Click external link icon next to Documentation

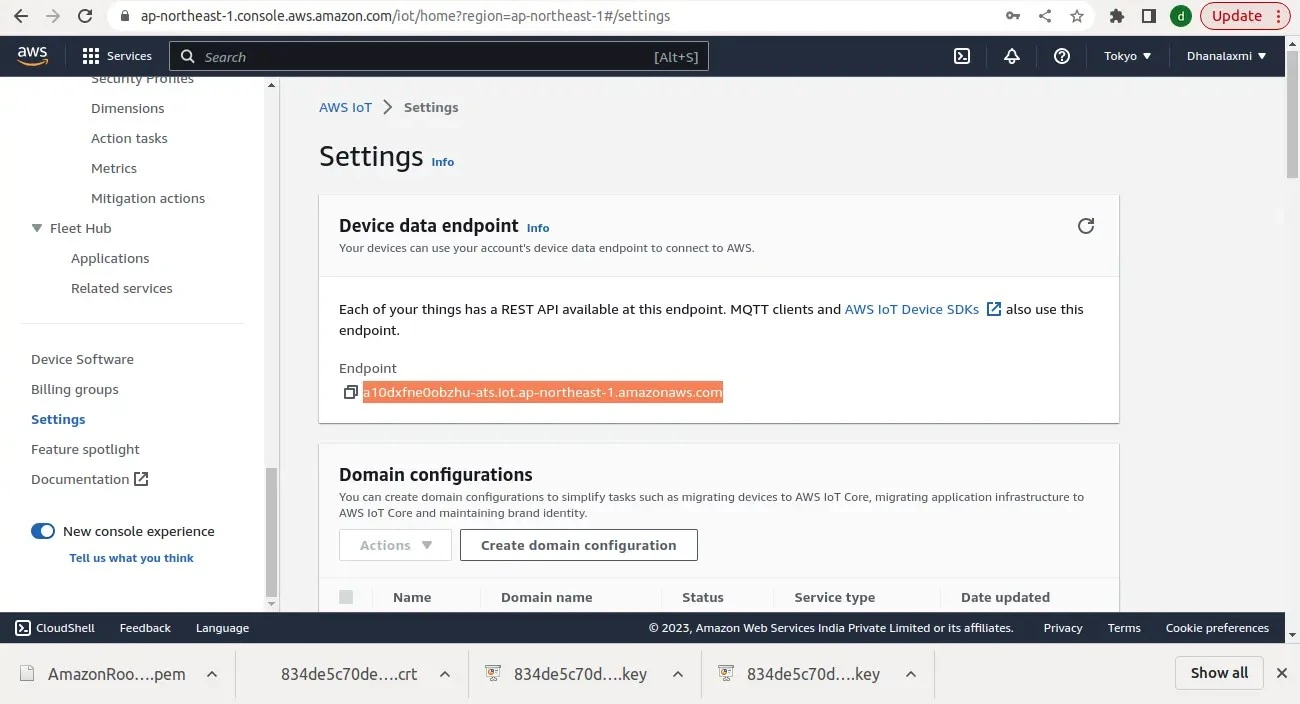[x=141, y=479]
